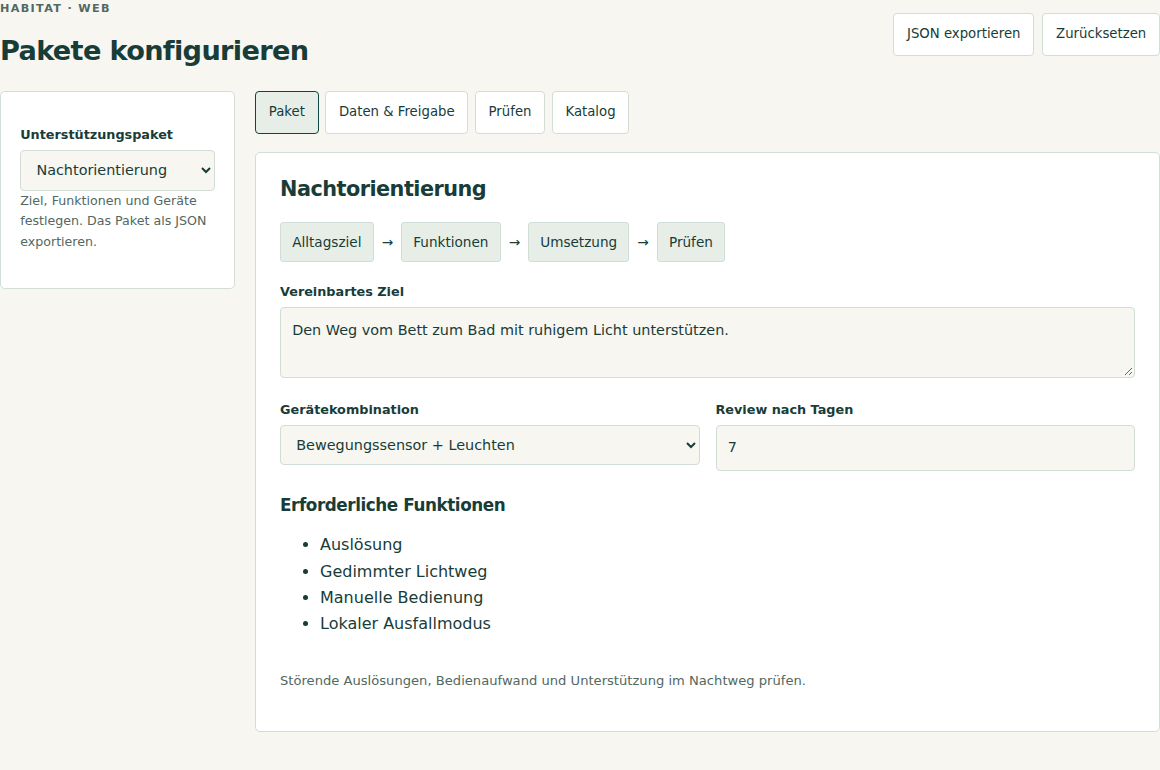Click the Erforderliche Funktionen heading
The width and height of the screenshot is (1160, 770).
coord(393,505)
